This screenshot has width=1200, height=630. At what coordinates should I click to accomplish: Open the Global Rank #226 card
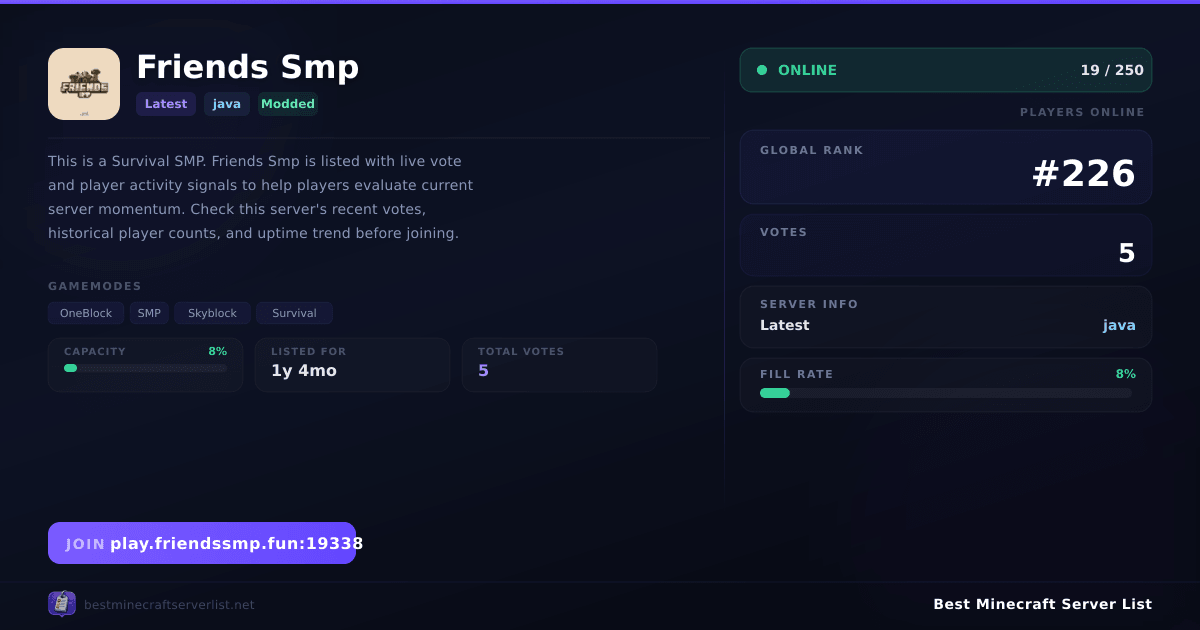tap(946, 167)
